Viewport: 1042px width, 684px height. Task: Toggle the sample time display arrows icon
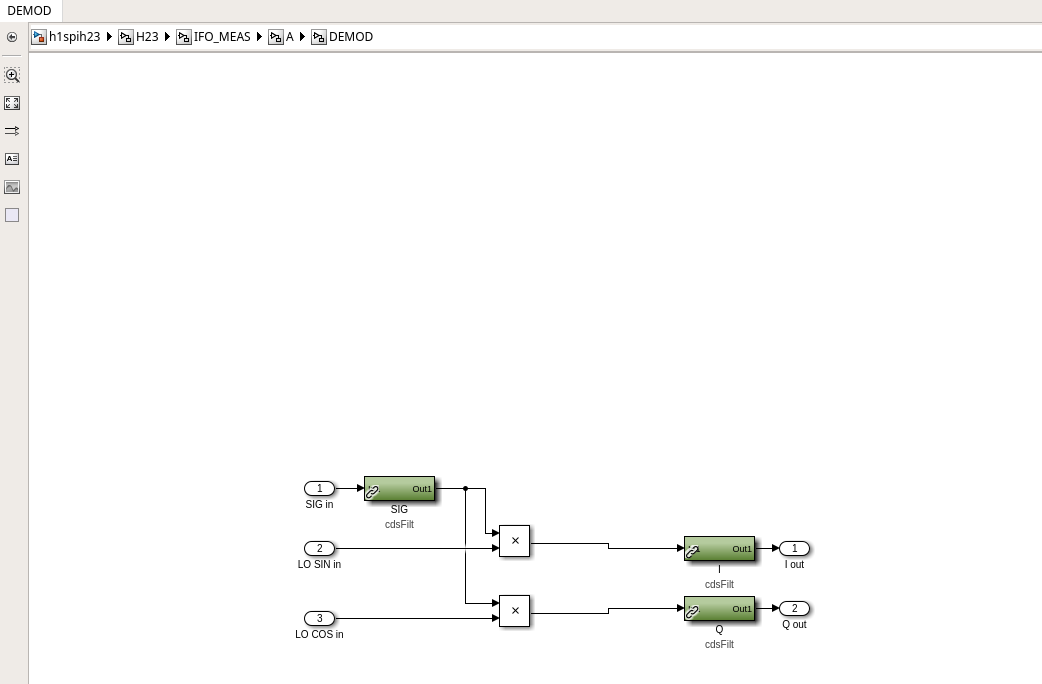click(12, 131)
